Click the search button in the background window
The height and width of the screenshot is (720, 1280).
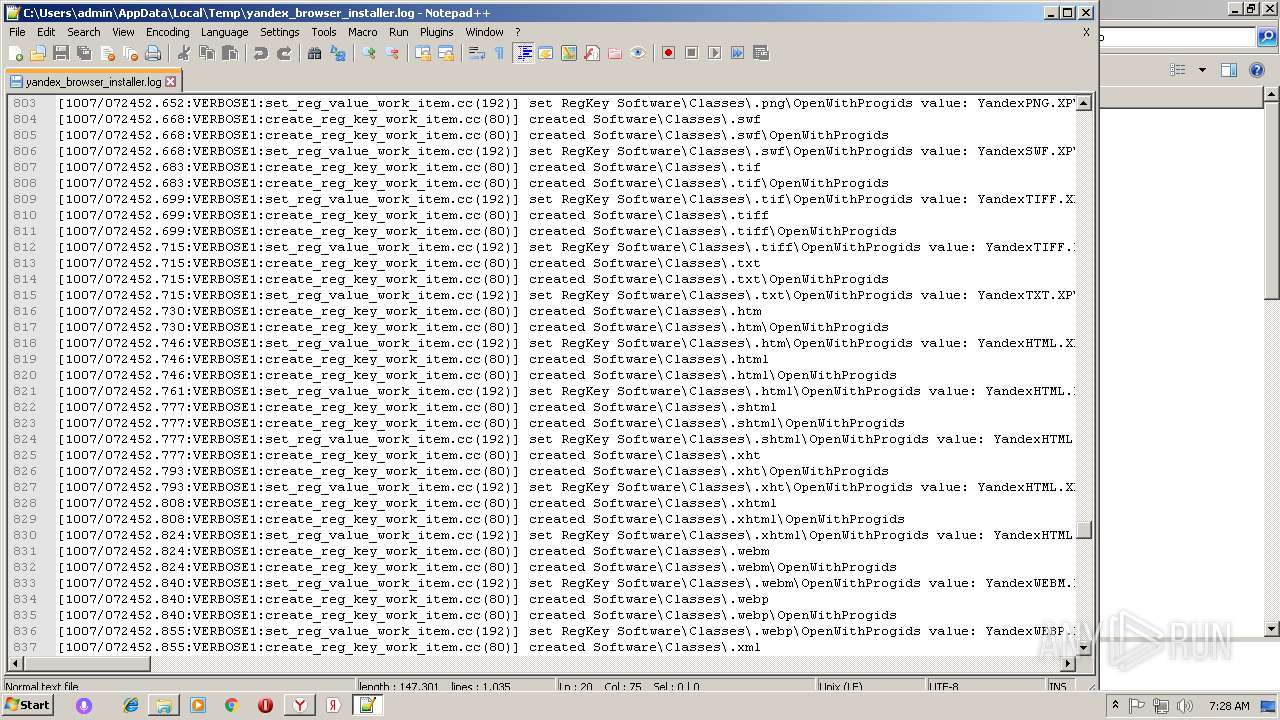1269,38
